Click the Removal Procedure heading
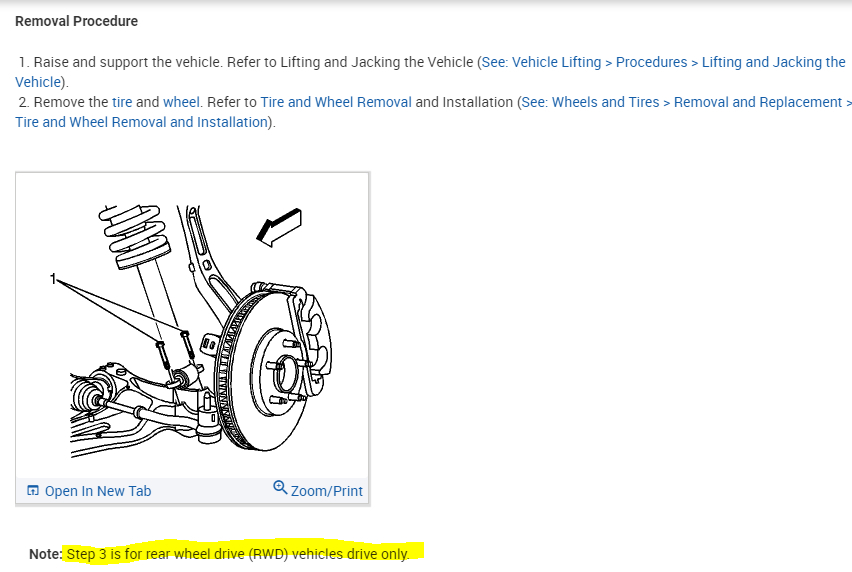Screen dimensions: 852x572 [77, 21]
